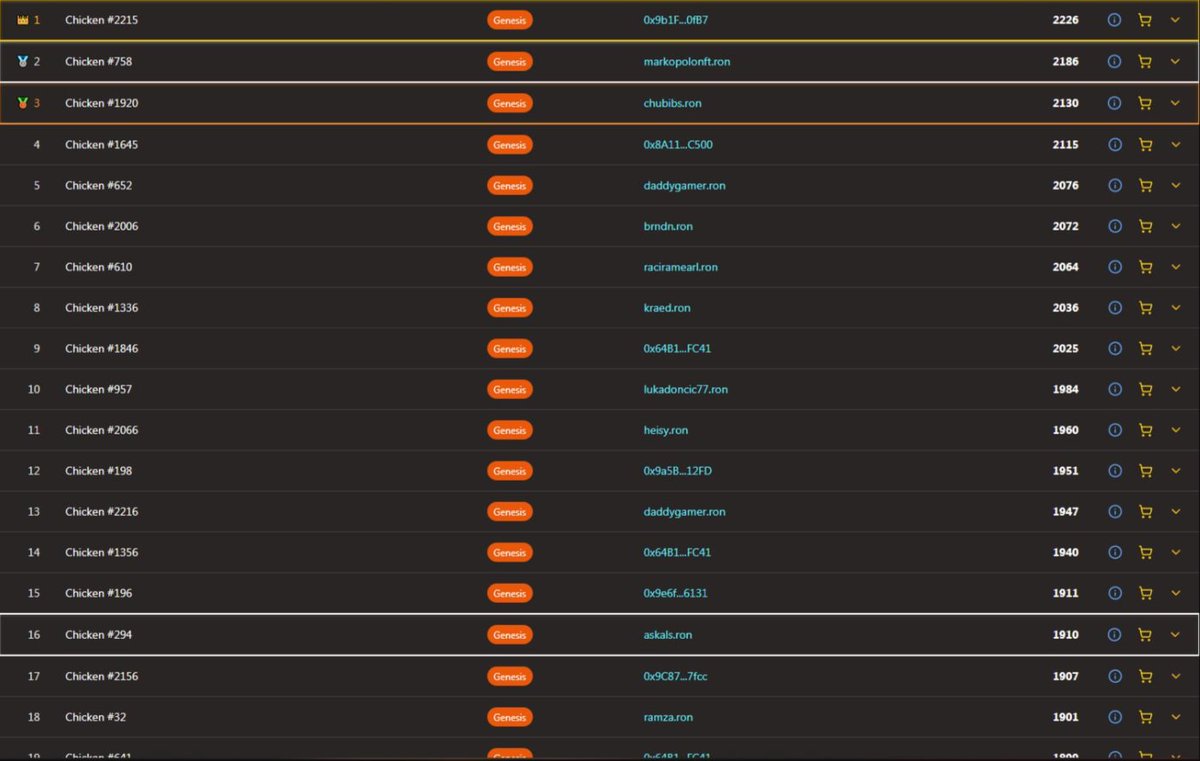Click the blue medal icon for rank 2
Image resolution: width=1200 pixels, height=761 pixels.
point(22,61)
